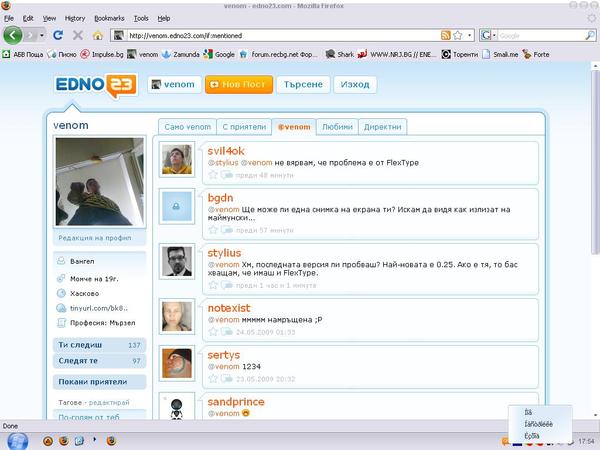Open the Google bookmark
Image resolution: width=600 pixels, height=450 pixels.
point(219,54)
